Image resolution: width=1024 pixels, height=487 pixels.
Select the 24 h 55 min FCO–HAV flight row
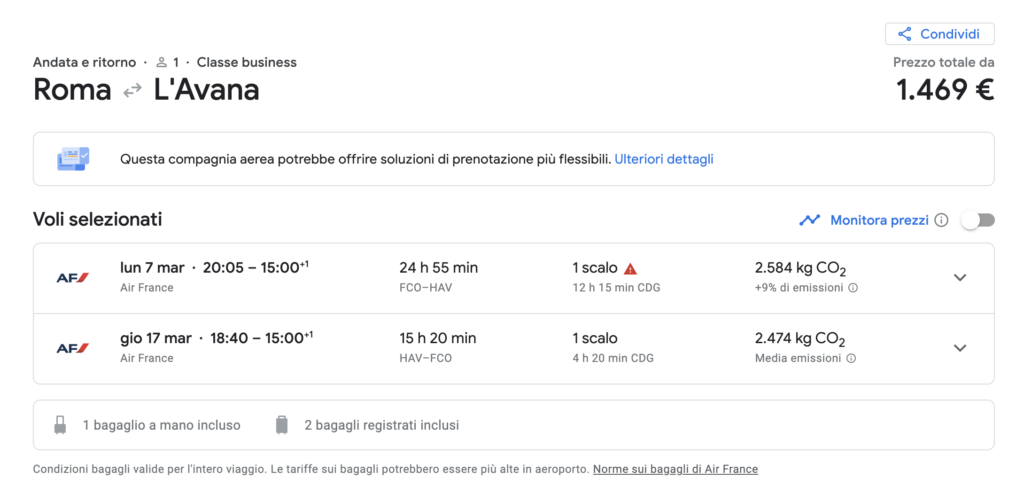pos(513,278)
